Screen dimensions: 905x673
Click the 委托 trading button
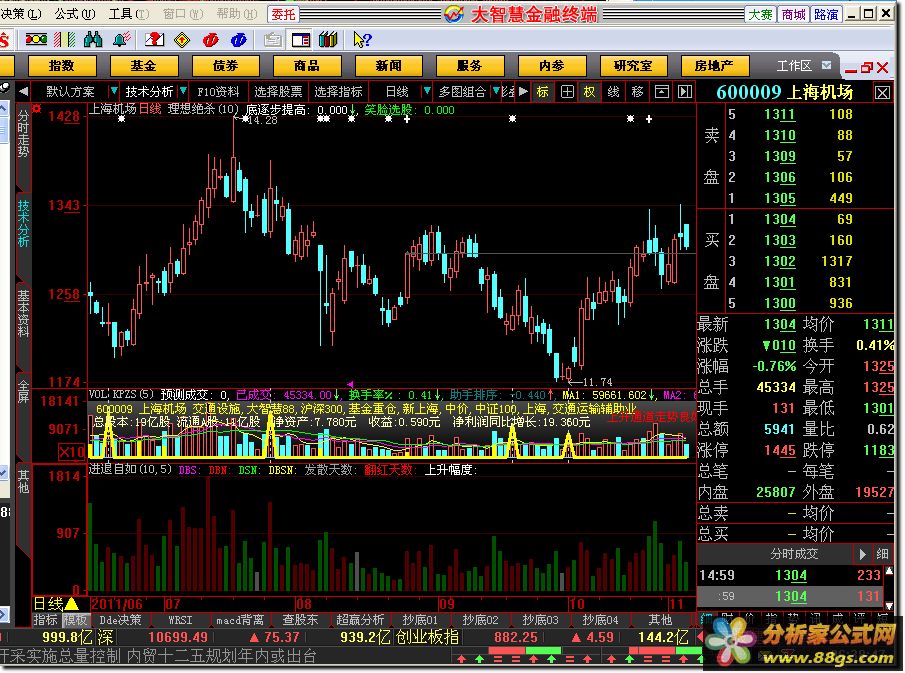(x=283, y=14)
